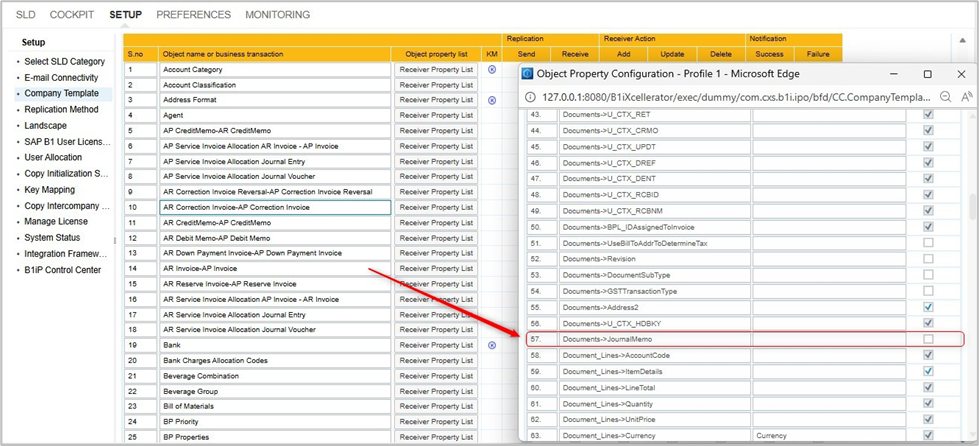Image resolution: width=979 pixels, height=446 pixels.
Task: Select Replication Method in the Setup sidebar
Action: (x=61, y=110)
